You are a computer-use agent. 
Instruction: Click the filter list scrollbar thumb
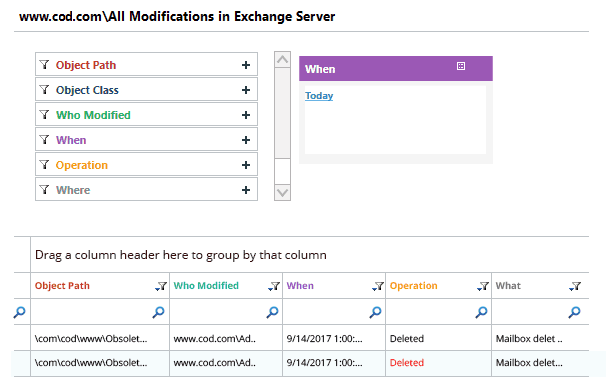282,113
